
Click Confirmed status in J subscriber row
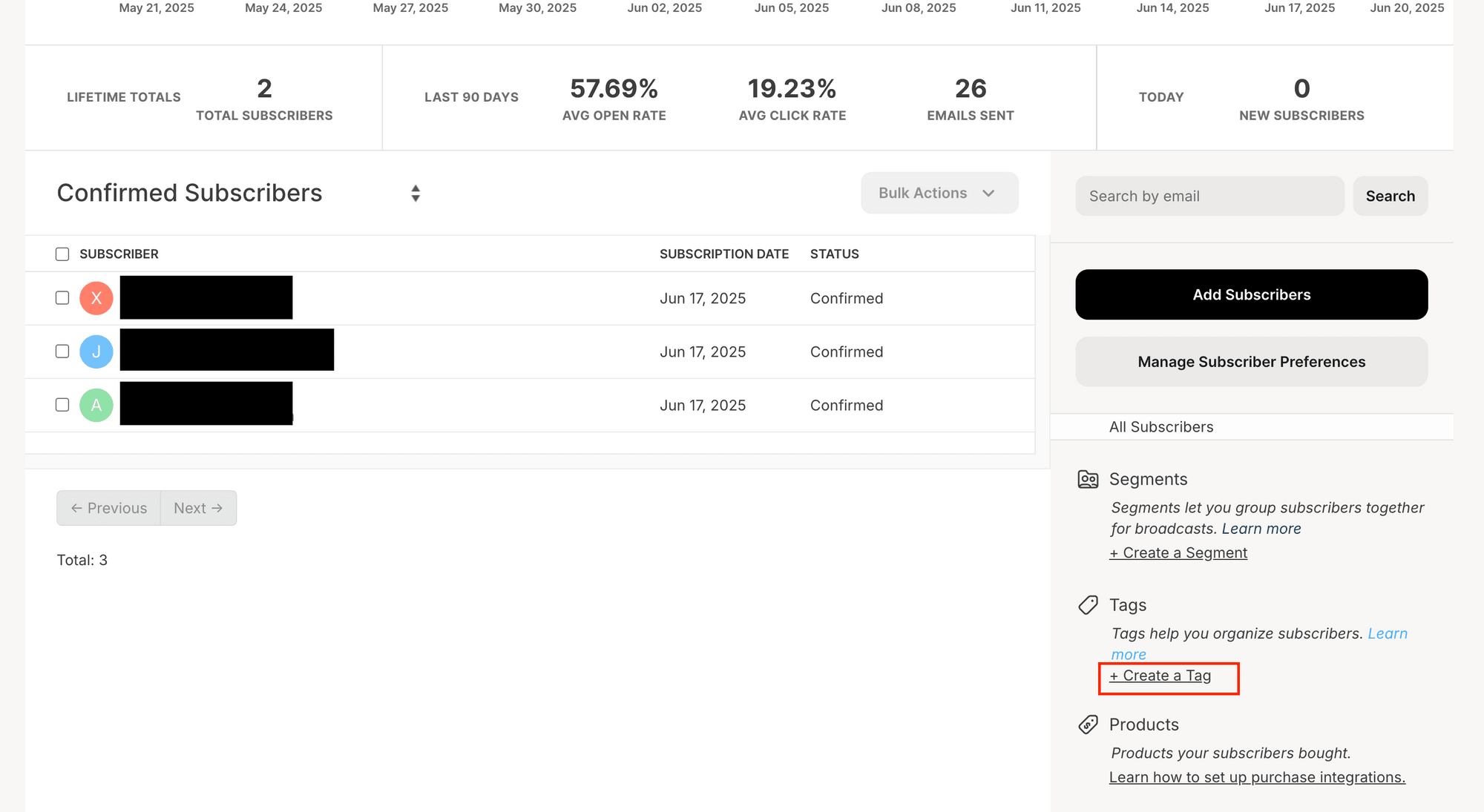(x=847, y=352)
